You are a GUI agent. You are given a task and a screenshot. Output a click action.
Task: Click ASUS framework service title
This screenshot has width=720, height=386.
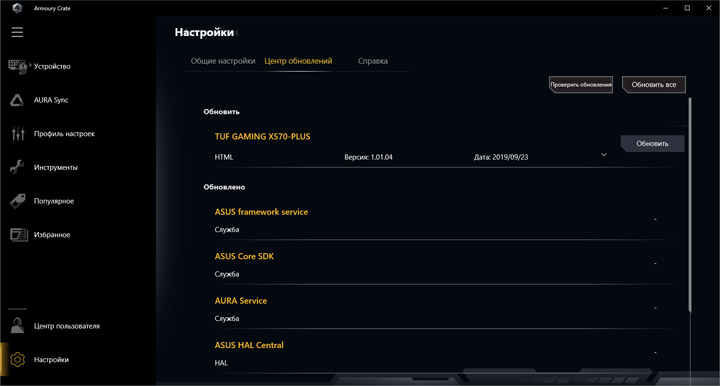pos(261,212)
